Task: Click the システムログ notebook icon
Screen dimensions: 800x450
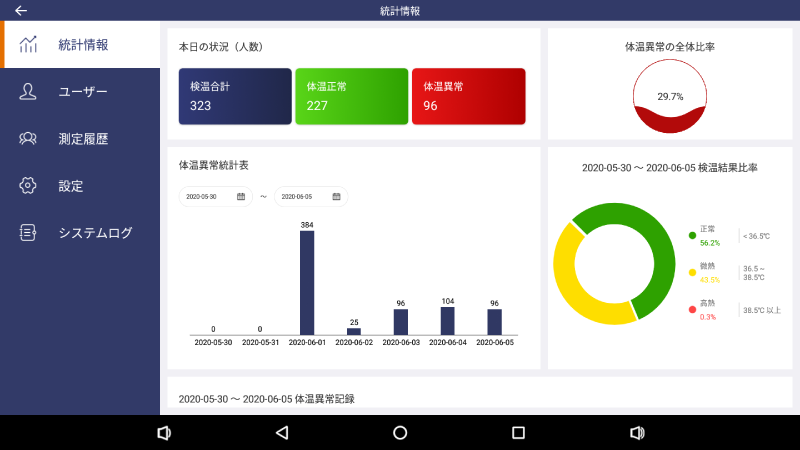Action: pos(29,233)
